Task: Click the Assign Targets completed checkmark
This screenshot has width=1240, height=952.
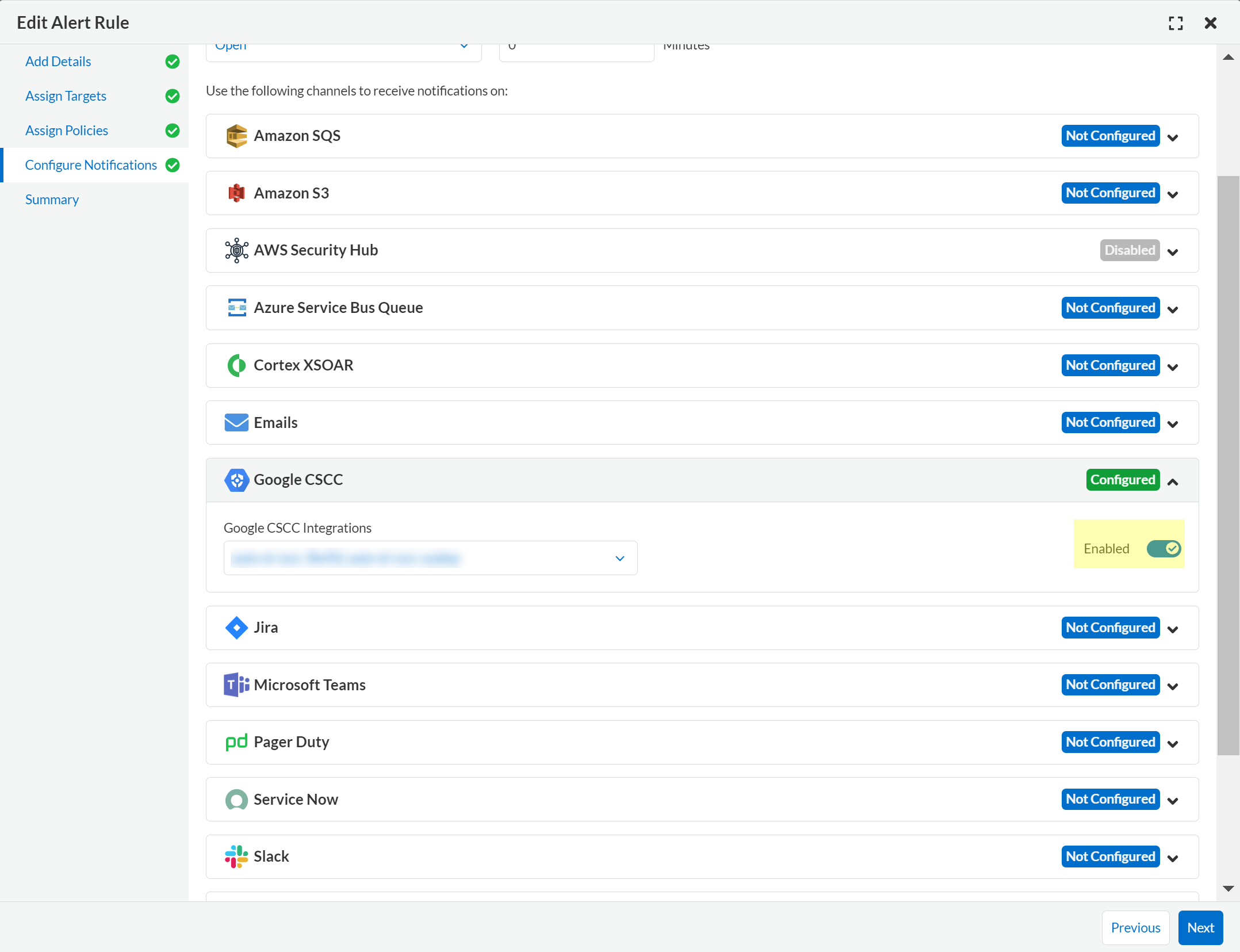Action: coord(173,96)
